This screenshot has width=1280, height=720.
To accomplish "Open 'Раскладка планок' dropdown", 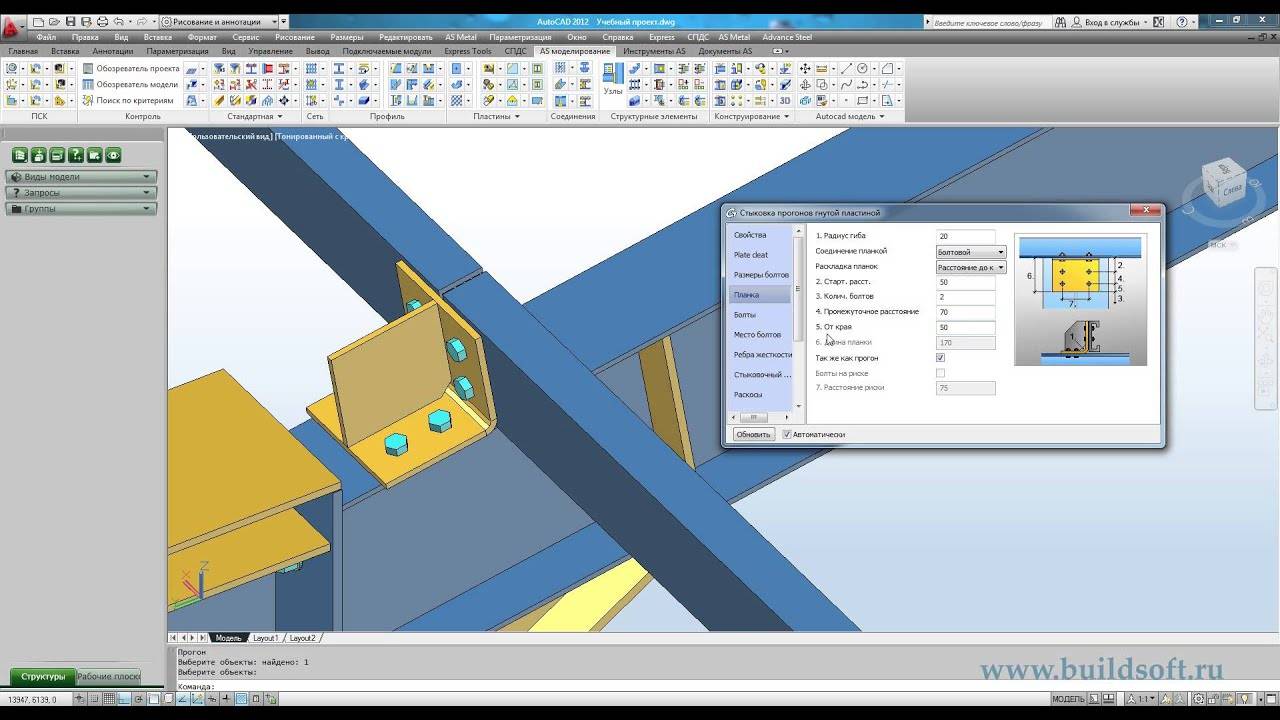I will 970,267.
